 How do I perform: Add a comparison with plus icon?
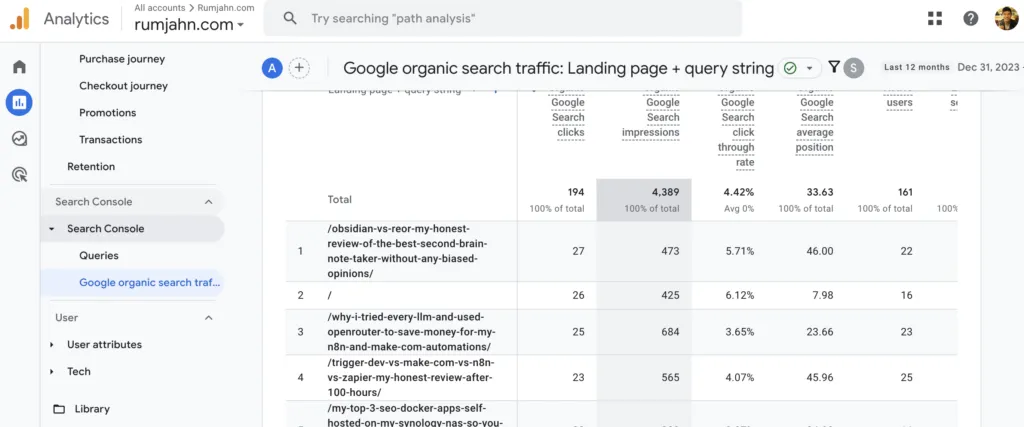coord(298,68)
